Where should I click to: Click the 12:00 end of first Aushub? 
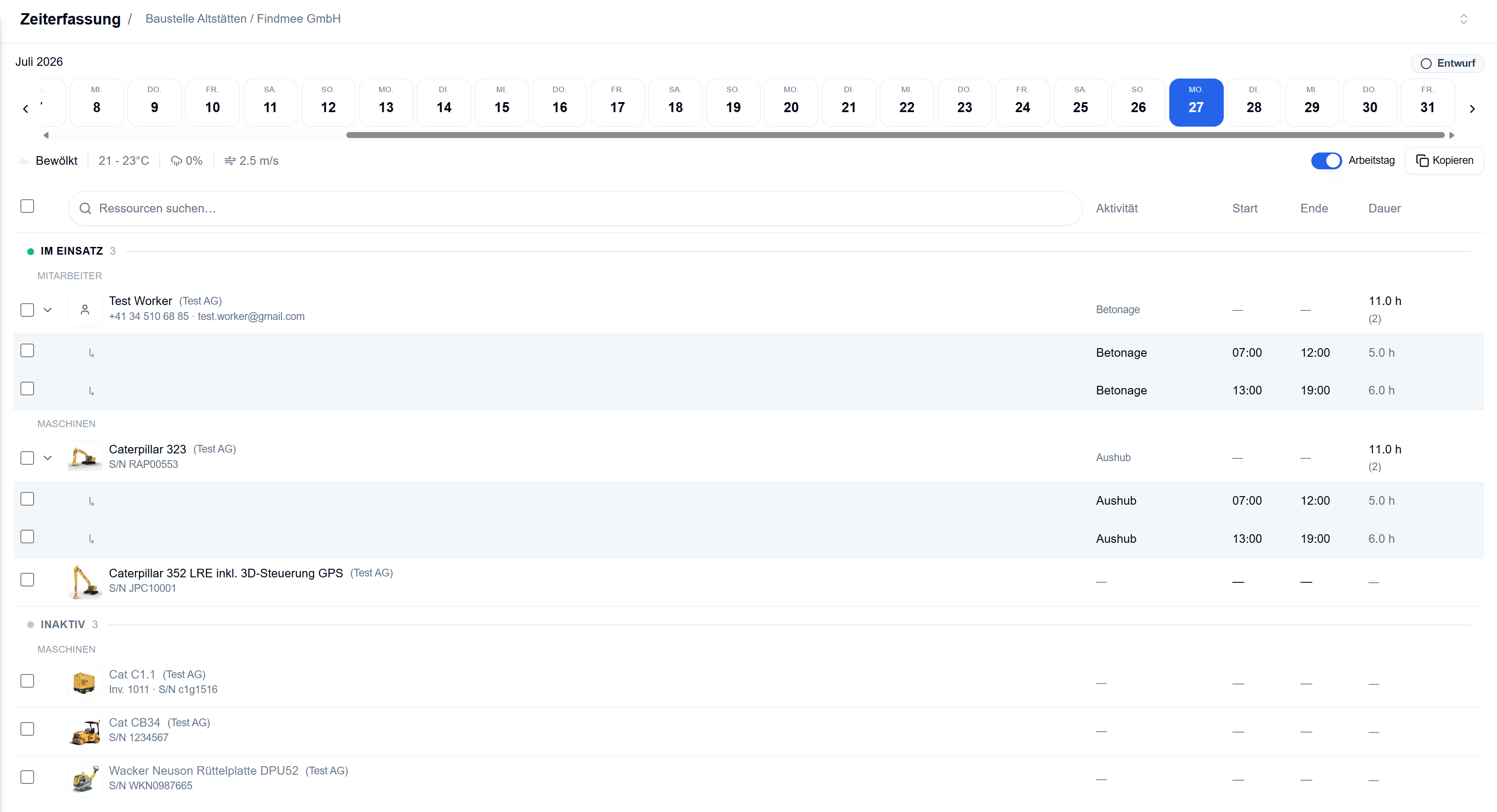1315,501
